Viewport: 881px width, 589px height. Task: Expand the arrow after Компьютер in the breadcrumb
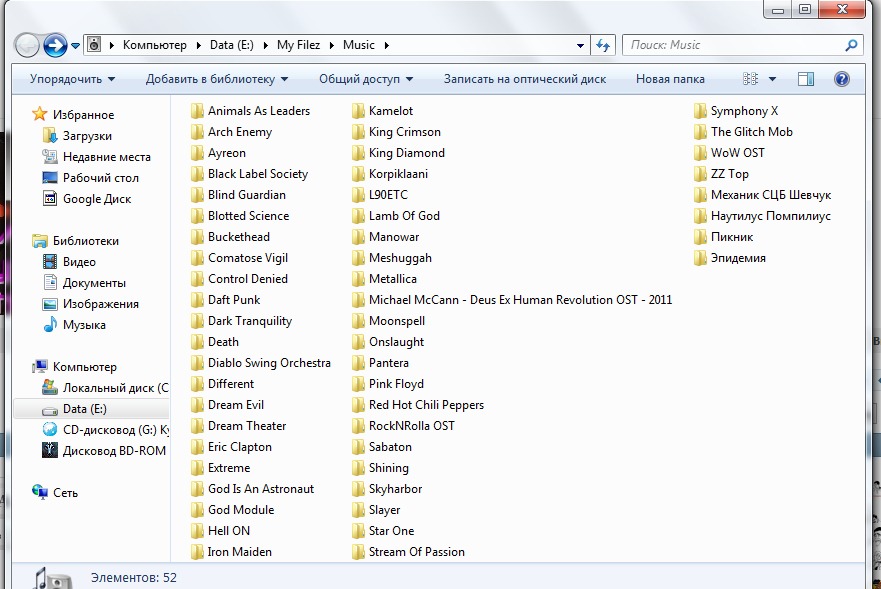pyautogui.click(x=199, y=46)
